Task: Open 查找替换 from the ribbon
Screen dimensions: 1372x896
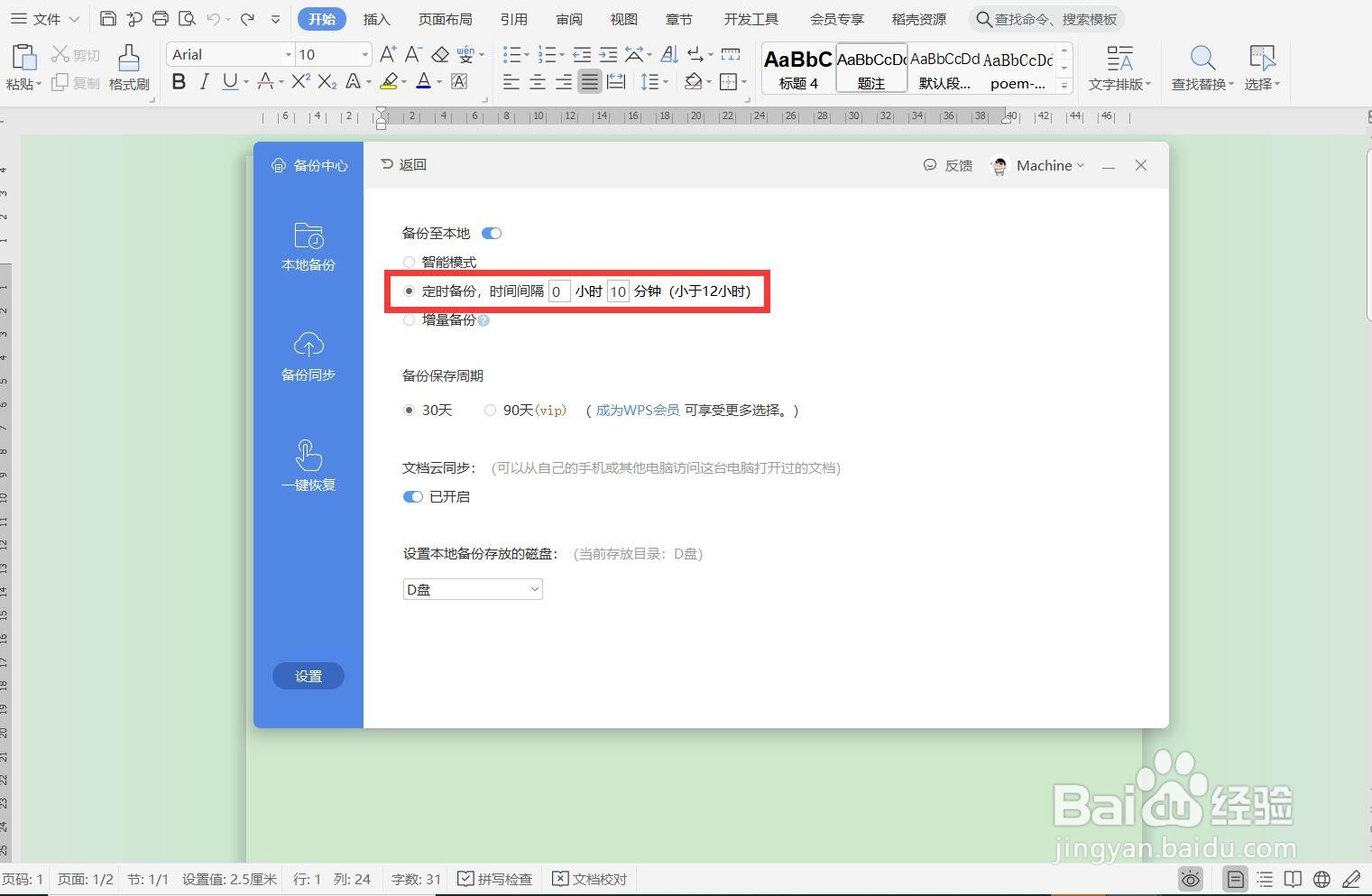Action: 1201,68
